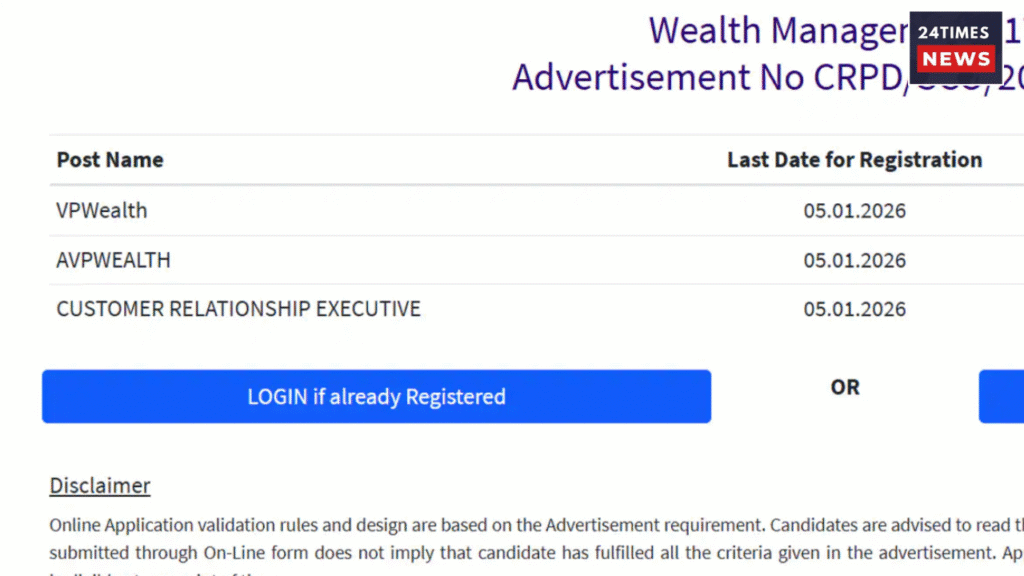Click the VPWealth registration date 05.01.2026

click(854, 211)
